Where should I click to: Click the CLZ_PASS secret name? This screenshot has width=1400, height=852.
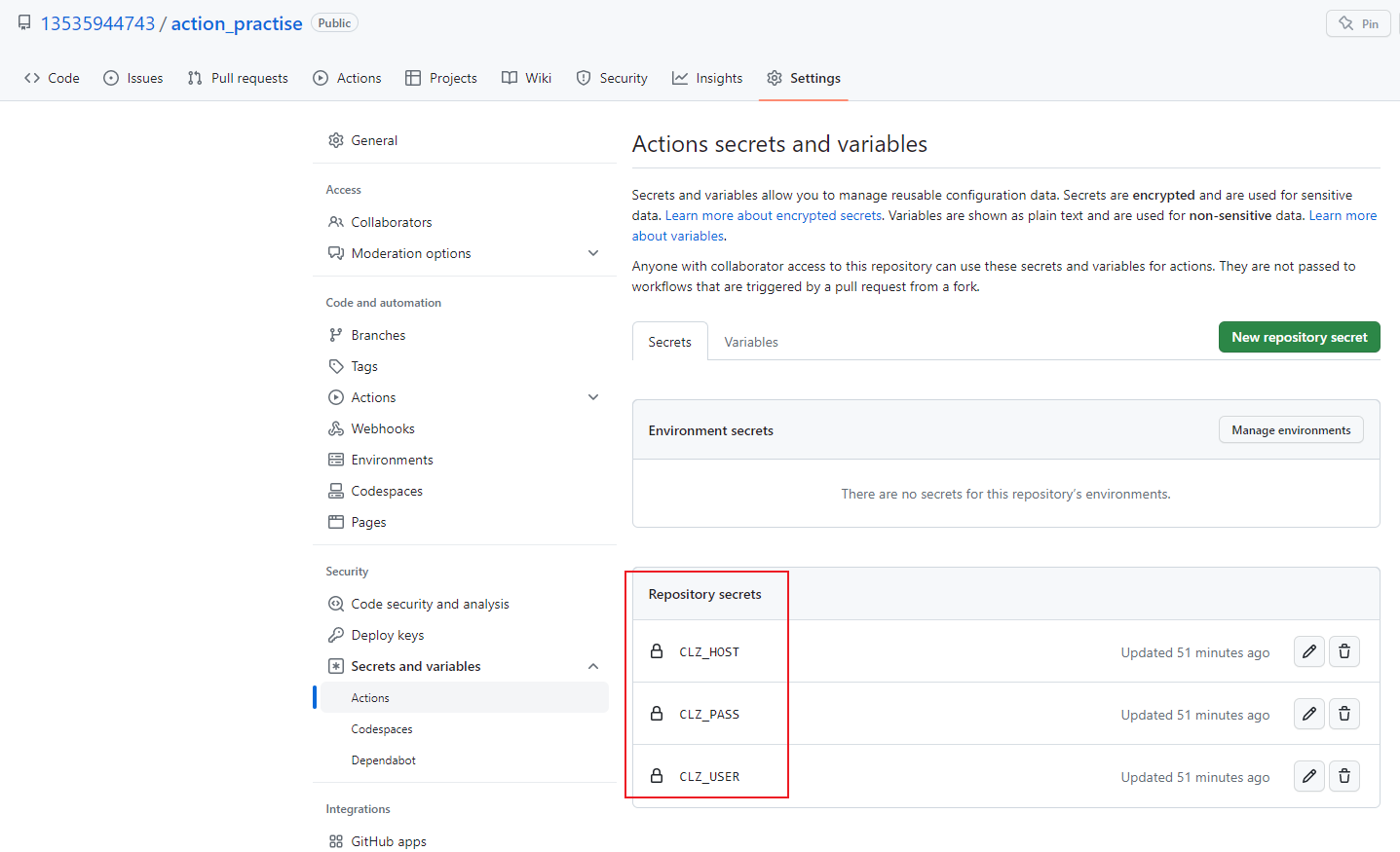point(709,715)
